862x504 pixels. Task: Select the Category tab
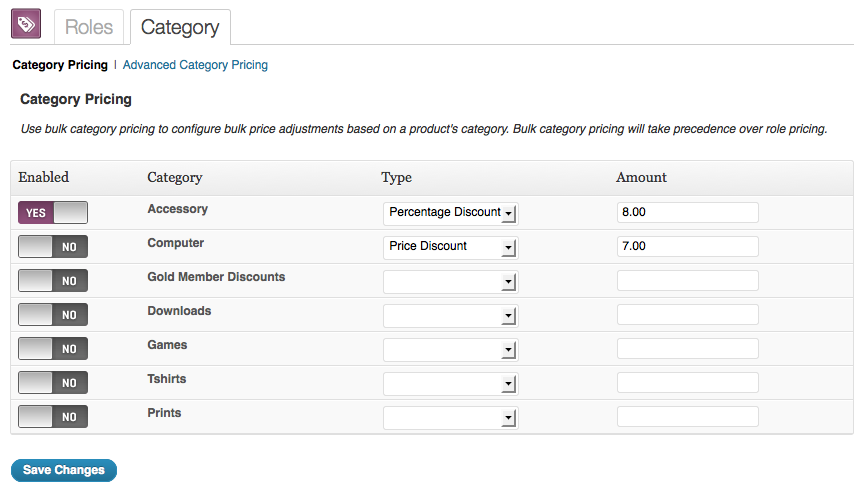(x=180, y=27)
